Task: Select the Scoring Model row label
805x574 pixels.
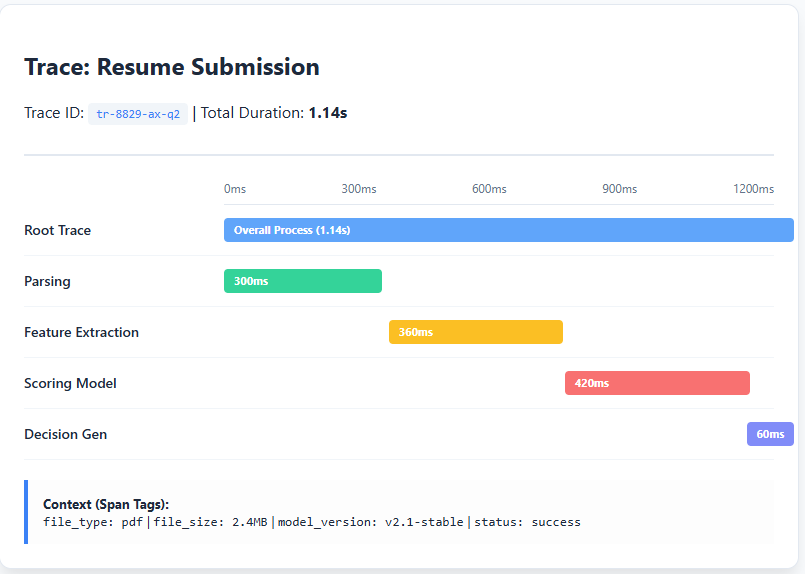Action: click(70, 383)
